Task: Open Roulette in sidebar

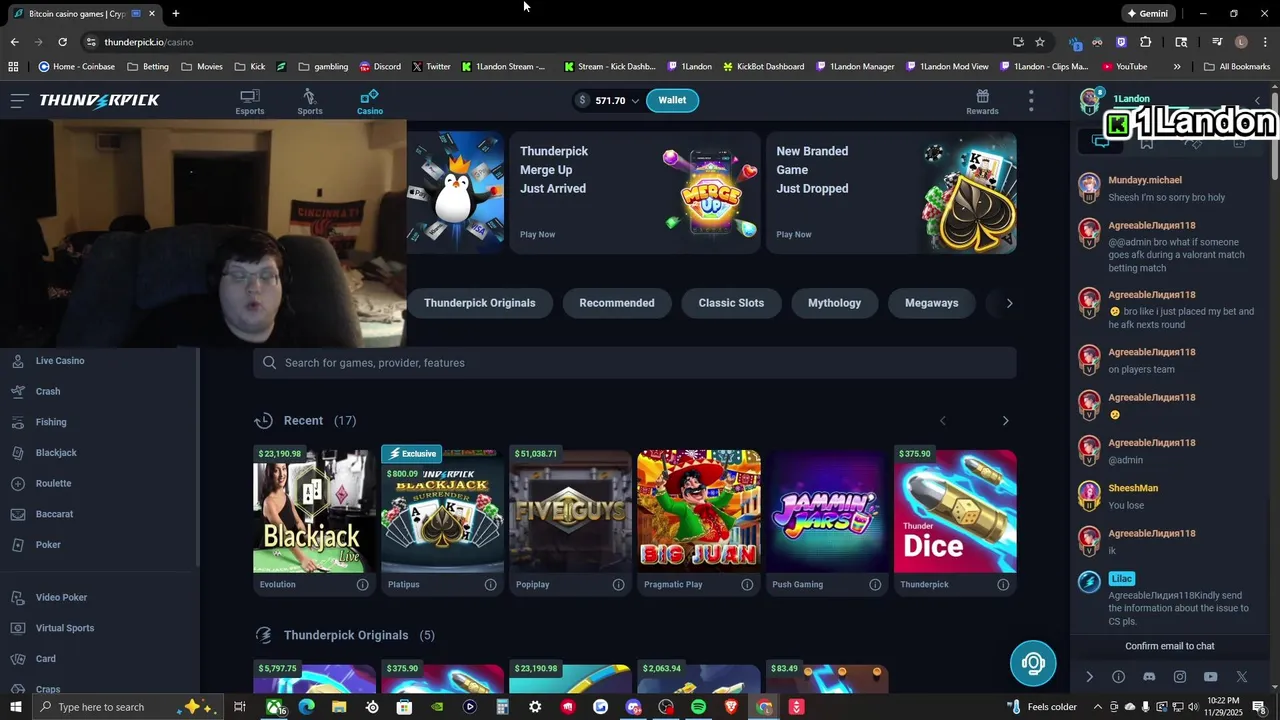Action: coord(54,484)
